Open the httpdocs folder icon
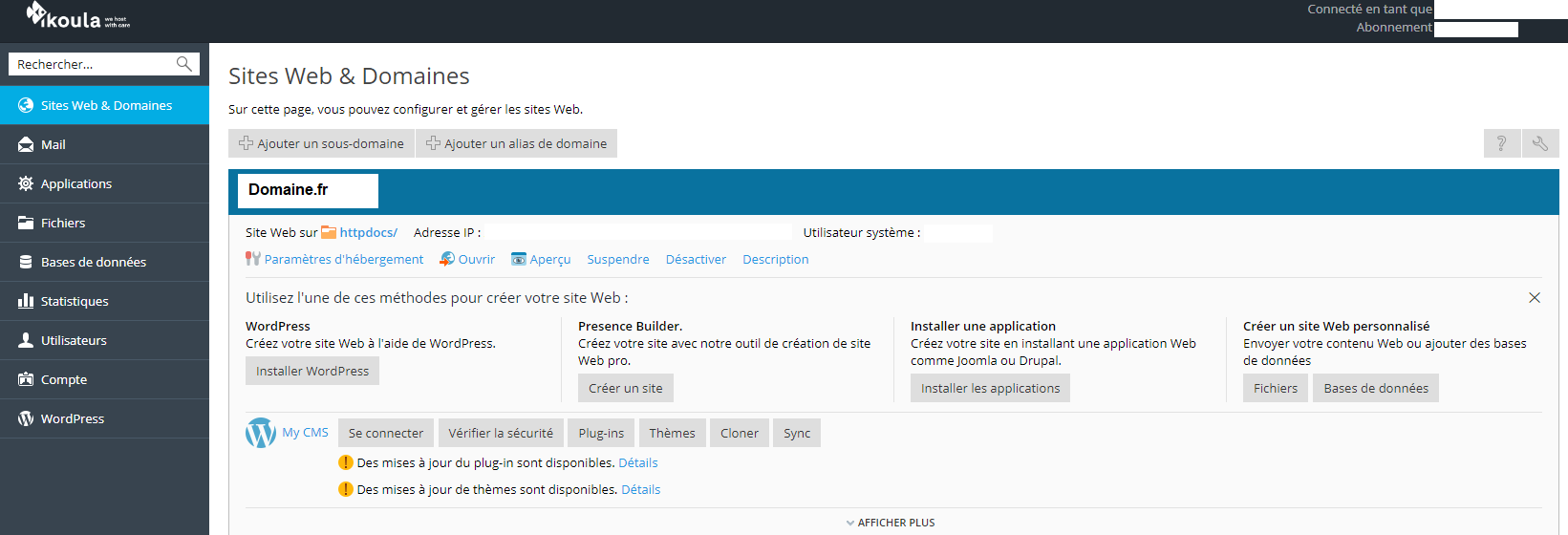 (x=329, y=232)
